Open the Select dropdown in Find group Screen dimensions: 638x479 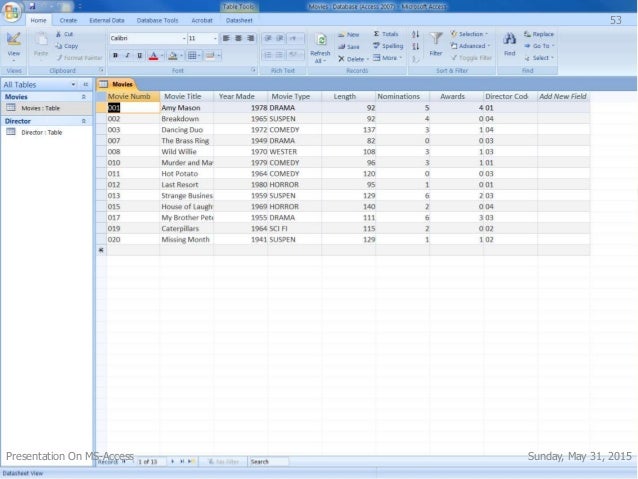pyautogui.click(x=540, y=58)
